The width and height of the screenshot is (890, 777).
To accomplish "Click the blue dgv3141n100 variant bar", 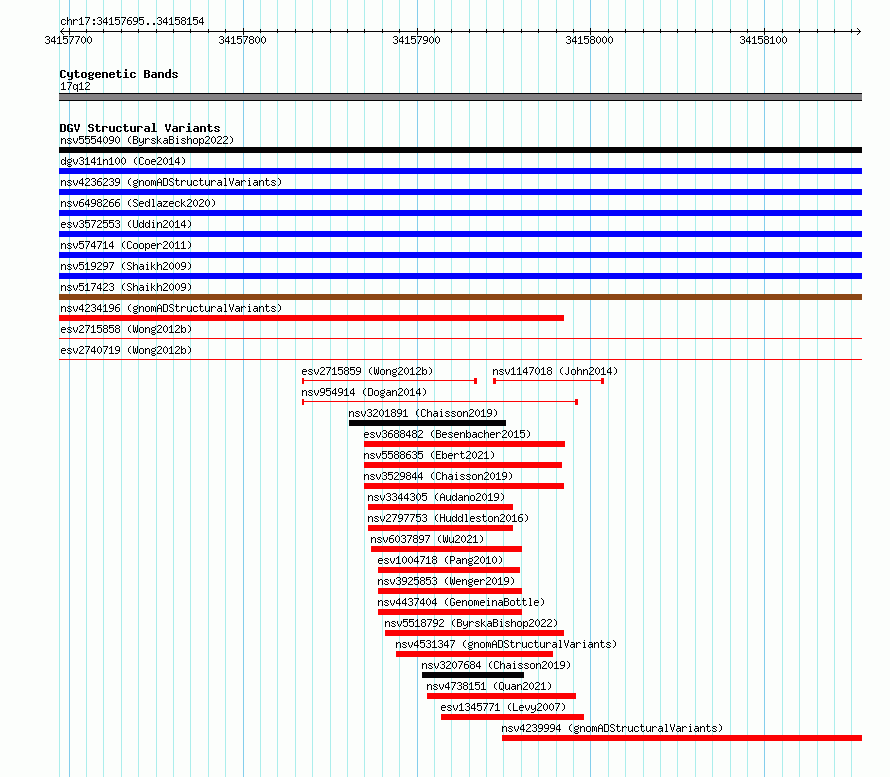I will (x=460, y=171).
